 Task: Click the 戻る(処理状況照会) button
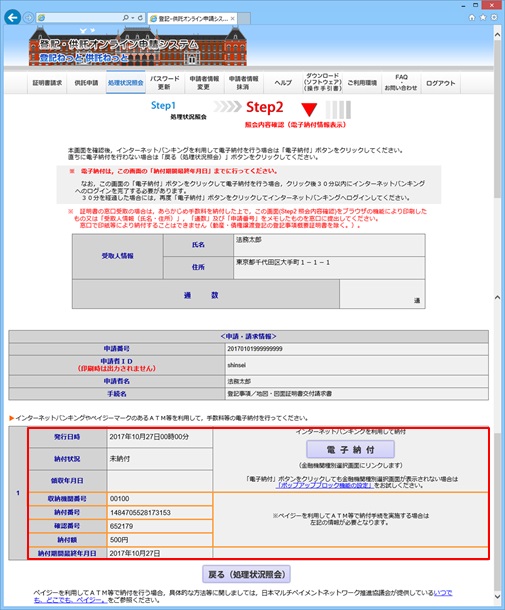[x=247, y=574]
